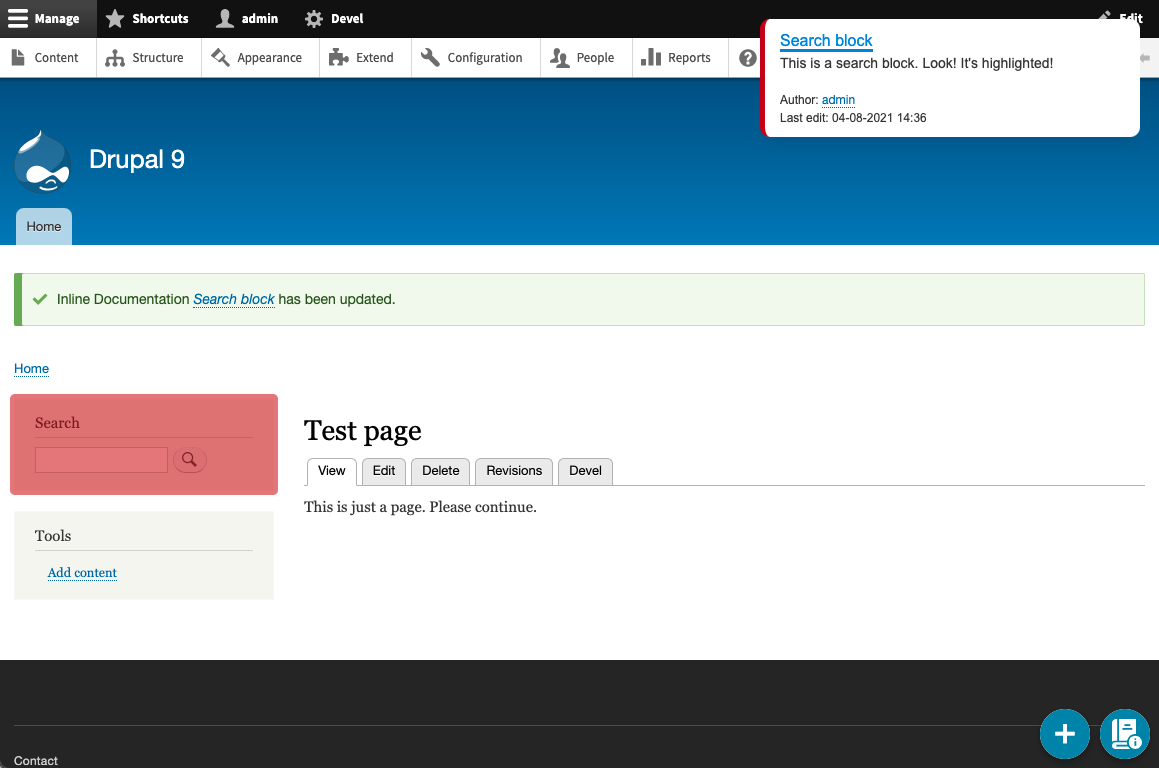Select the Appearance paintbrush icon
The image size is (1159, 768).
221,58
